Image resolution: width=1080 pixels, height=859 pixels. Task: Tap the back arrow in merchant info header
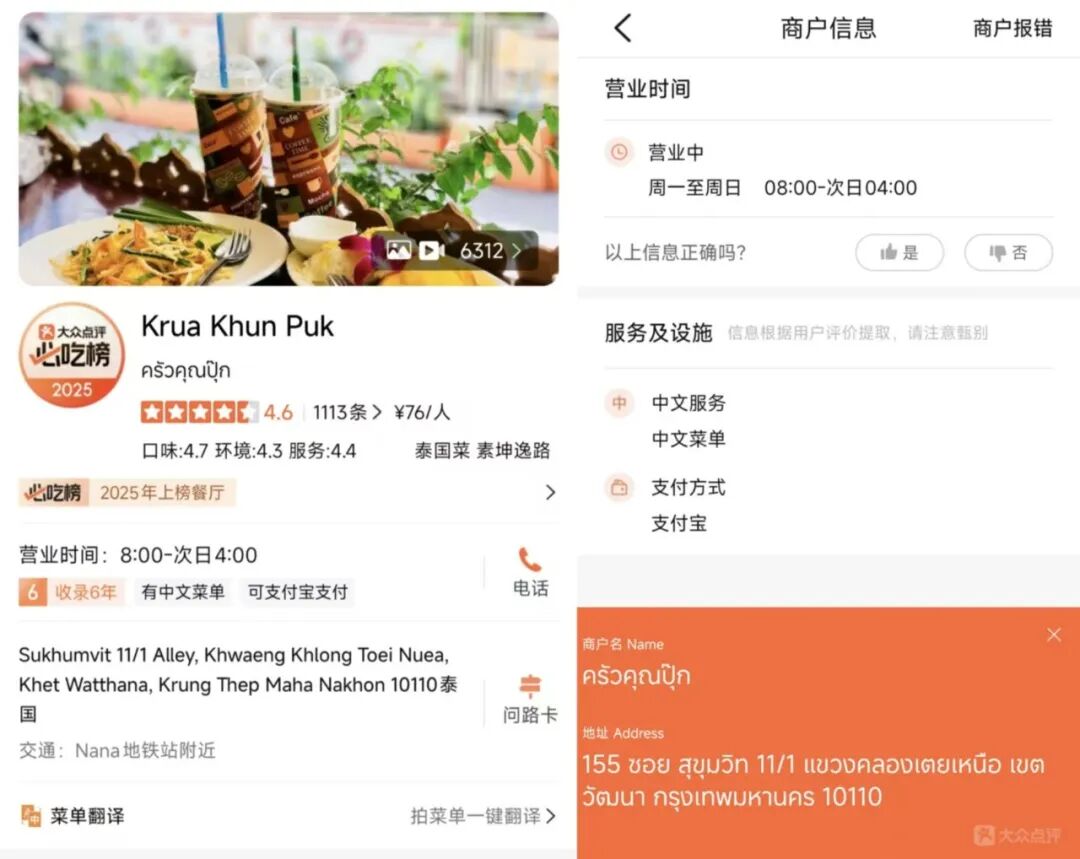pyautogui.click(x=623, y=28)
